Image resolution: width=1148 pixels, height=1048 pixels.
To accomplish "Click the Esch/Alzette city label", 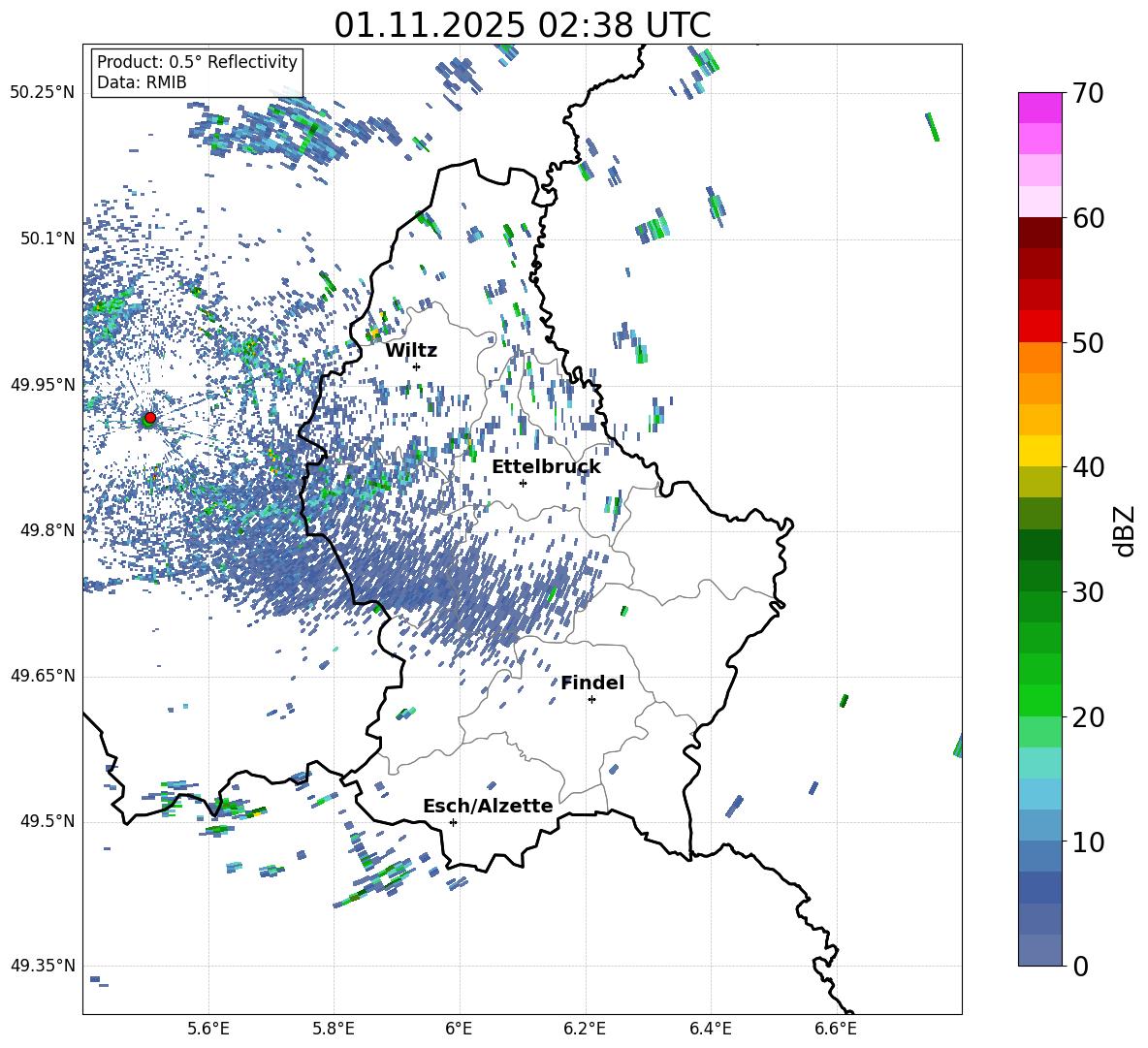I will (488, 806).
